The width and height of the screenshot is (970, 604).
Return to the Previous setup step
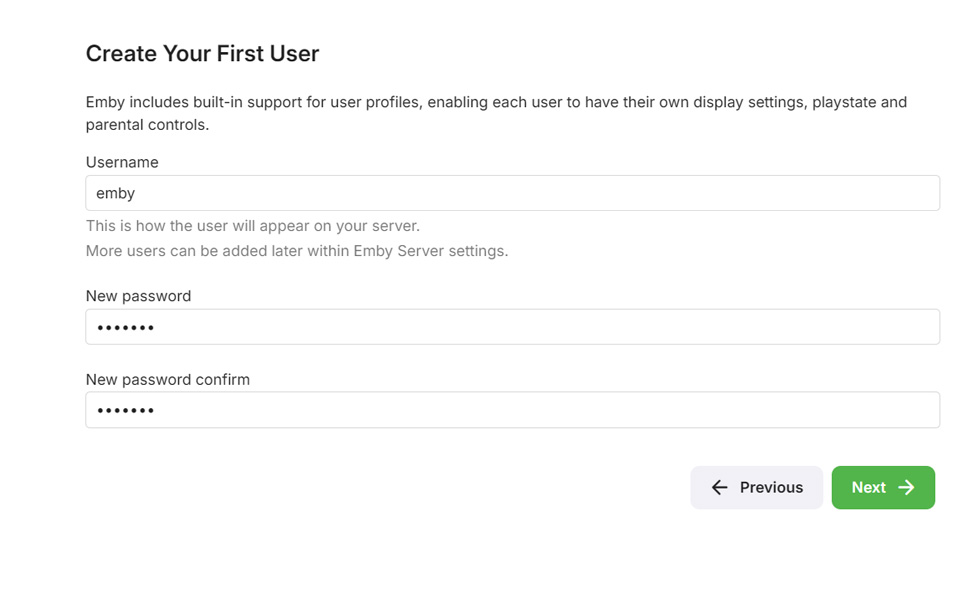pos(756,488)
